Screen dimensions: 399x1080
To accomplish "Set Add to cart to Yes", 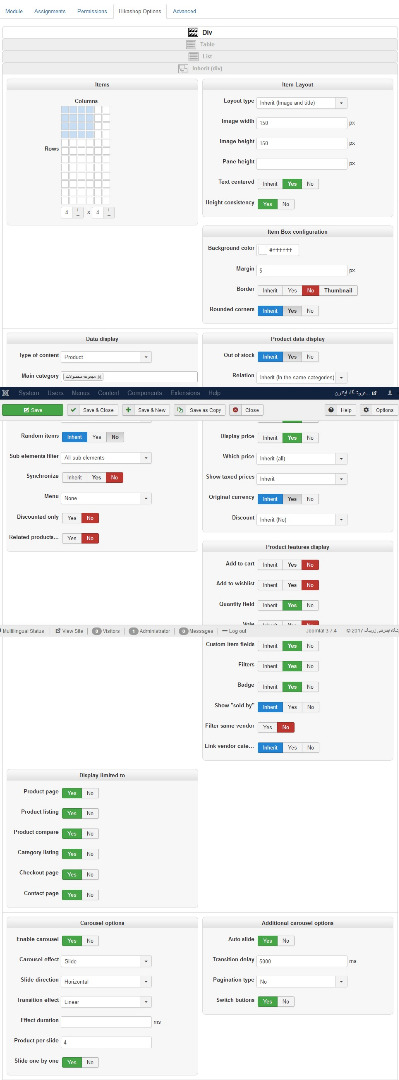I will [293, 565].
